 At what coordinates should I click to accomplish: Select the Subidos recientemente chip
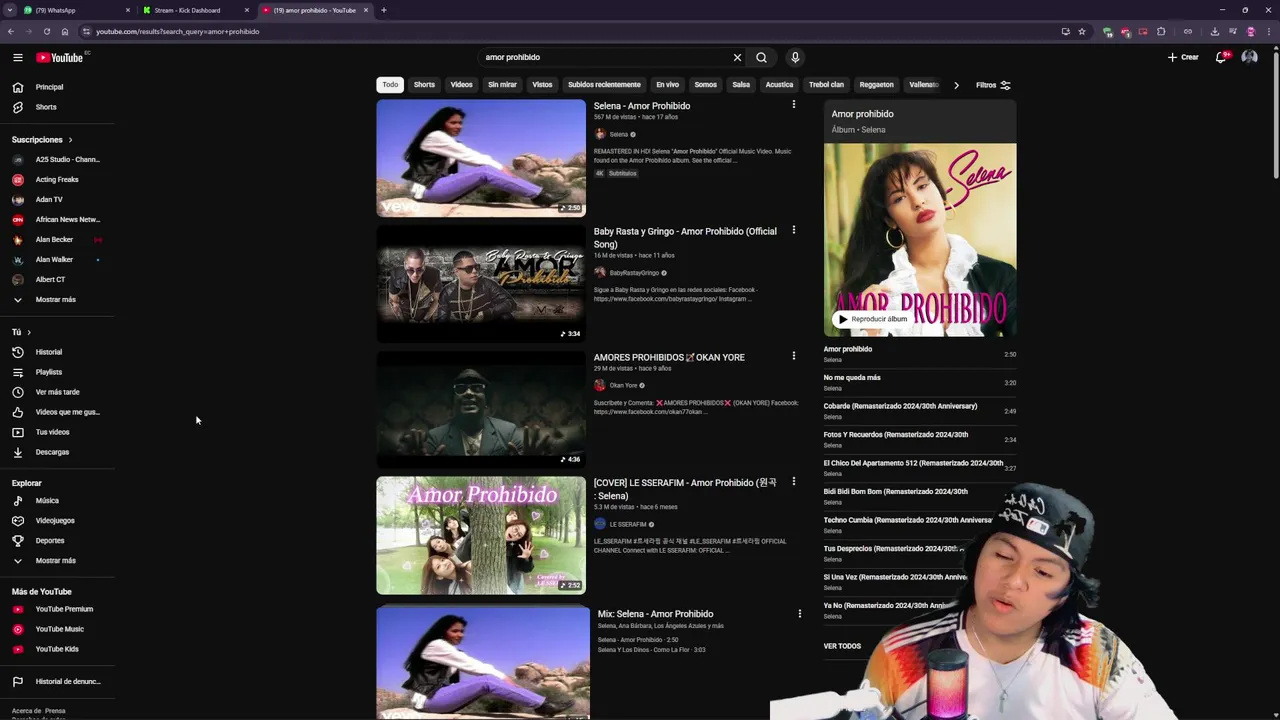(x=604, y=85)
